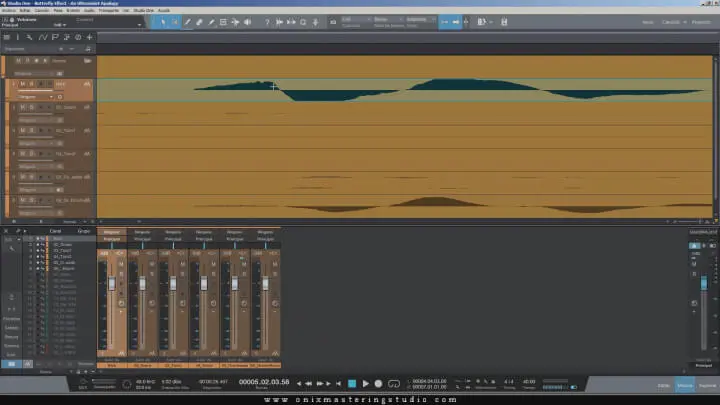Open the first menu in the menu bar

point(9,10)
